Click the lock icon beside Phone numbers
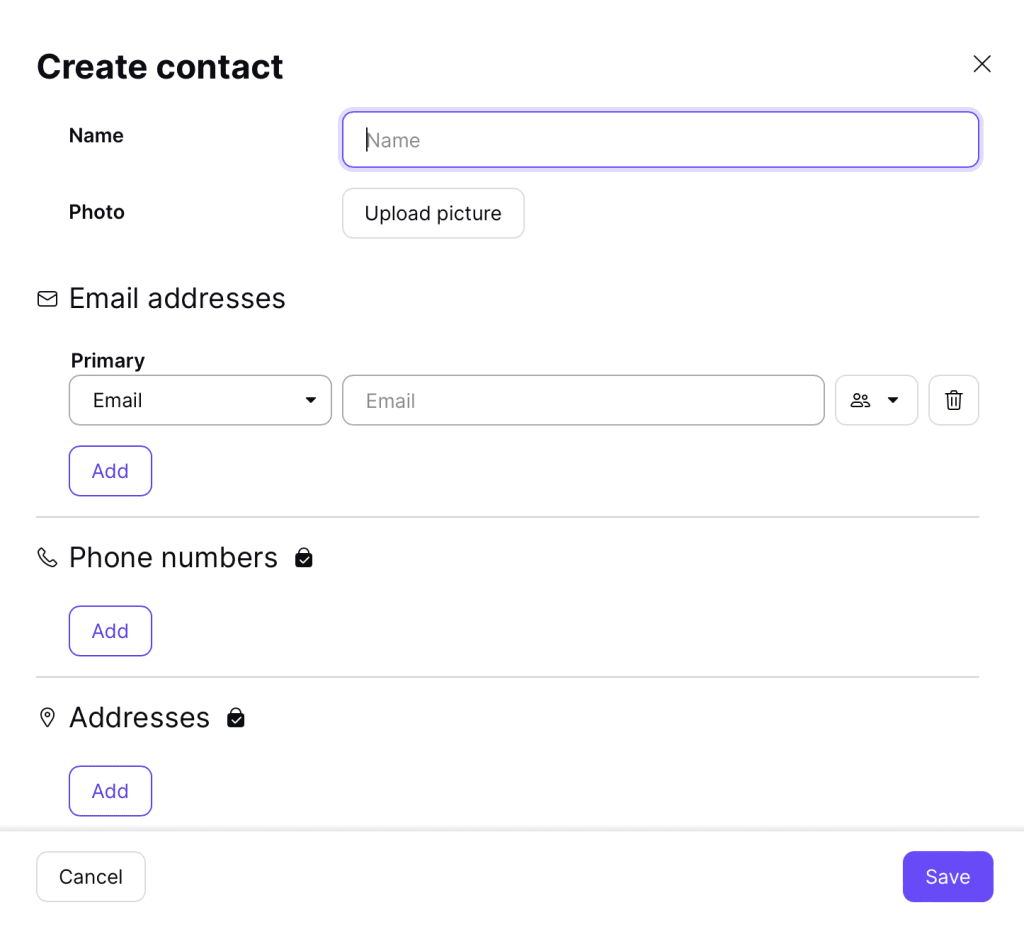 point(304,558)
